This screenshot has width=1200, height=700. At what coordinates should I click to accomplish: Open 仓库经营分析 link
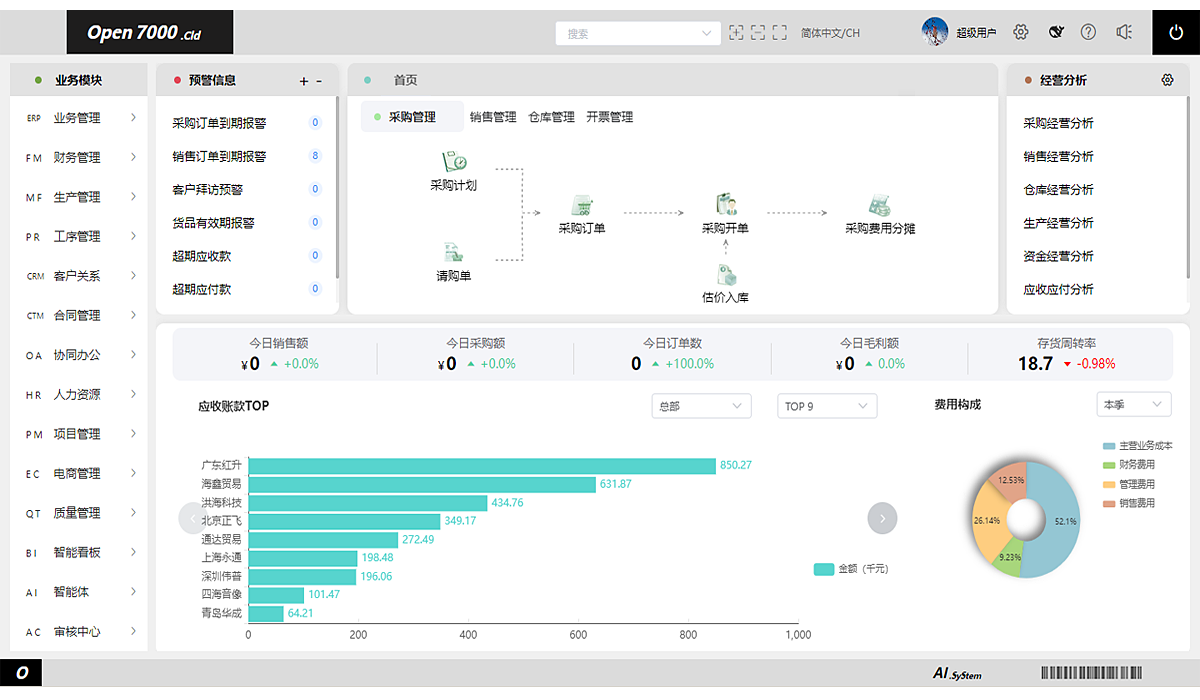click(1058, 189)
